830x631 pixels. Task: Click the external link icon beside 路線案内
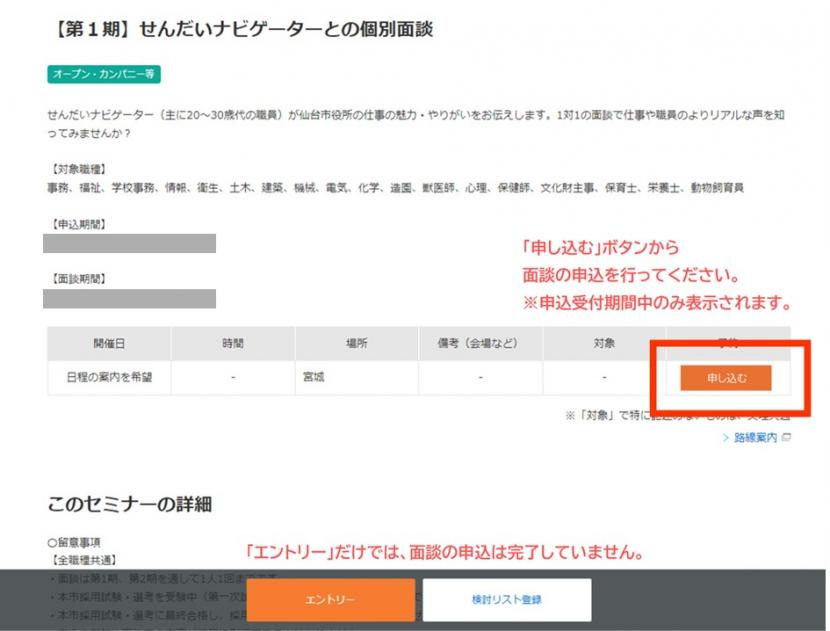786,437
